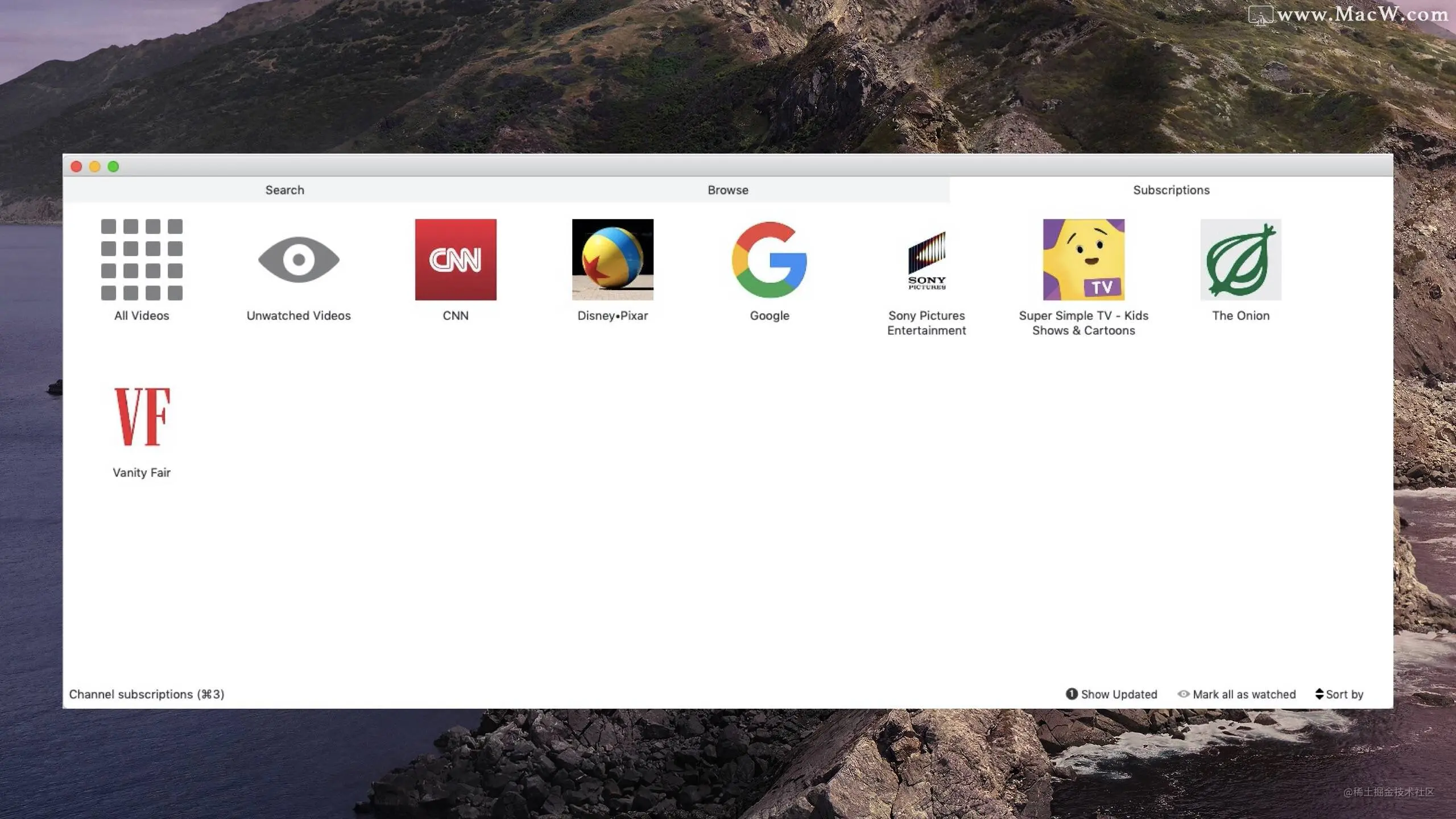
Task: Switch to the Search tab
Action: pos(284,190)
